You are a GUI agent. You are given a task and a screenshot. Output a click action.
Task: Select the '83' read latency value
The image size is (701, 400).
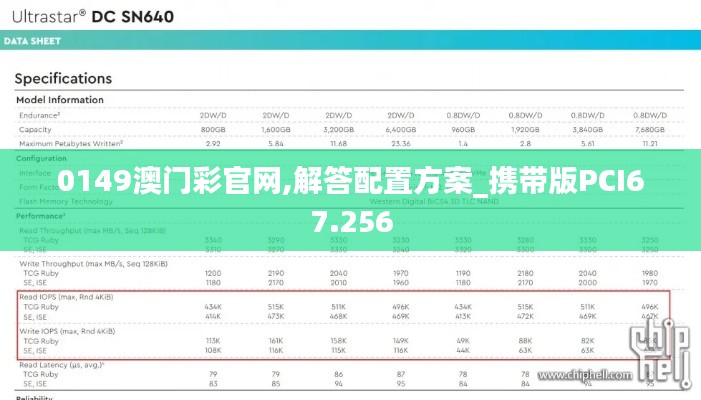213,384
